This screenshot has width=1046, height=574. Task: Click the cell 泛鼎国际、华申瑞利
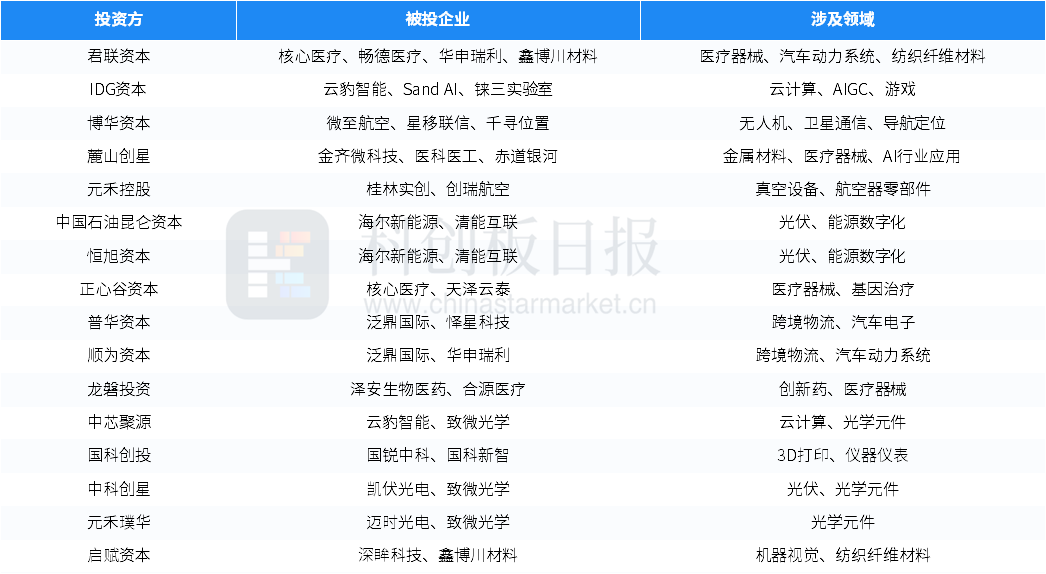tap(438, 356)
